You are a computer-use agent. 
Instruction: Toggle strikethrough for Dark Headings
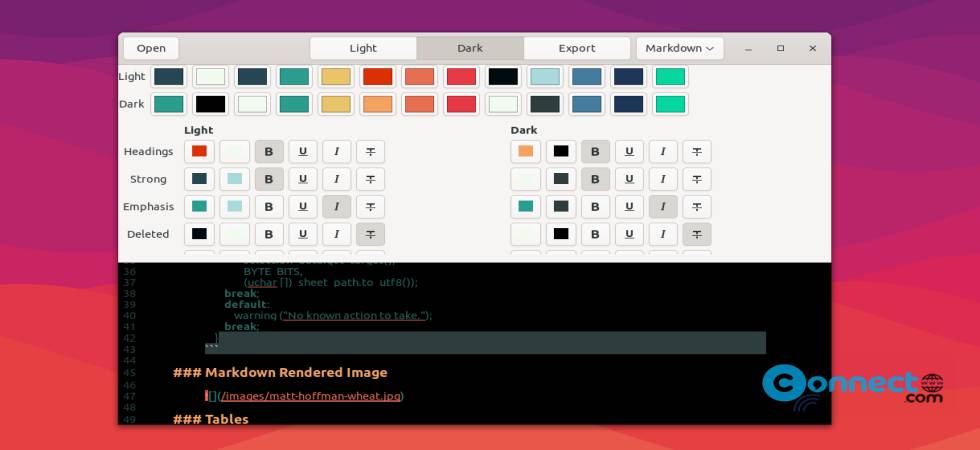point(696,151)
